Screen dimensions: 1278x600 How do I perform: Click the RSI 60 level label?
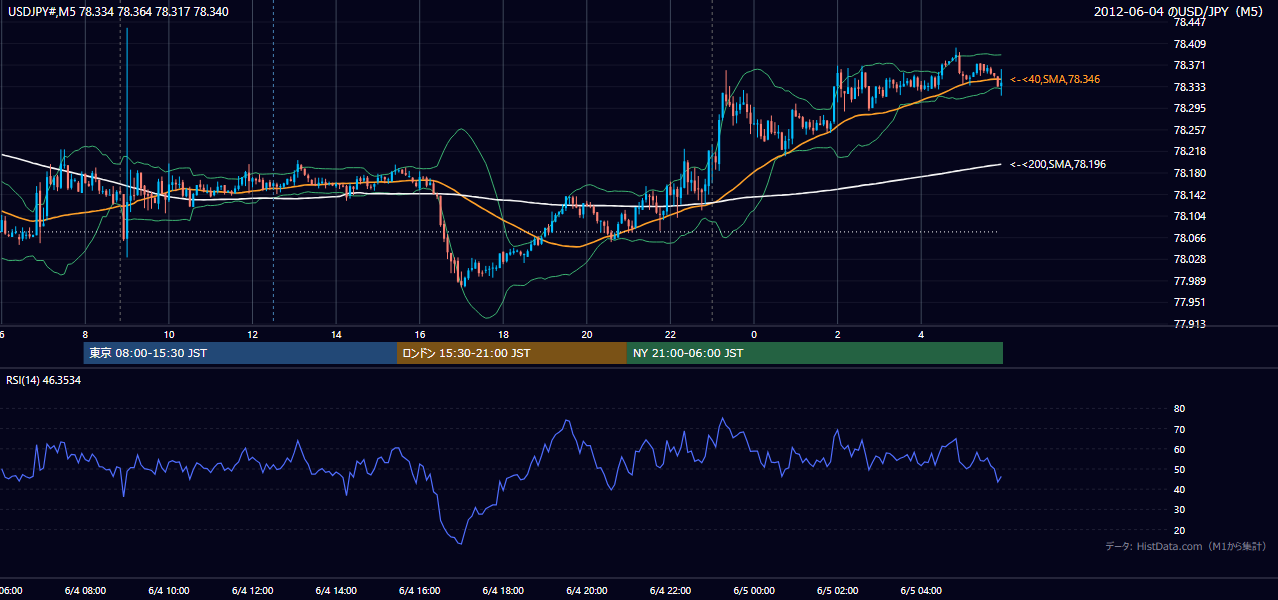tap(1180, 449)
